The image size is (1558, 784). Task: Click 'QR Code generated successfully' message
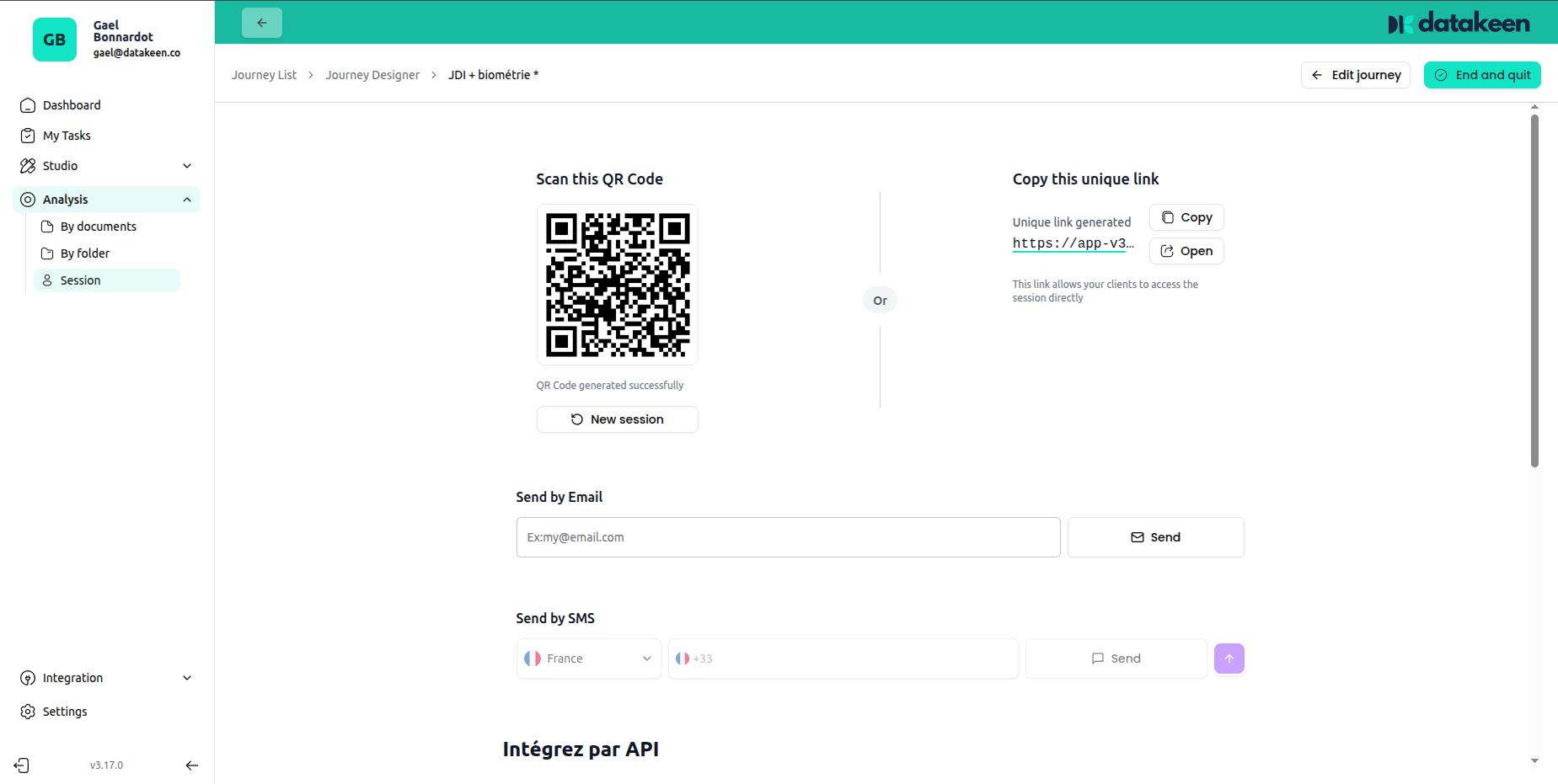pyautogui.click(x=610, y=386)
